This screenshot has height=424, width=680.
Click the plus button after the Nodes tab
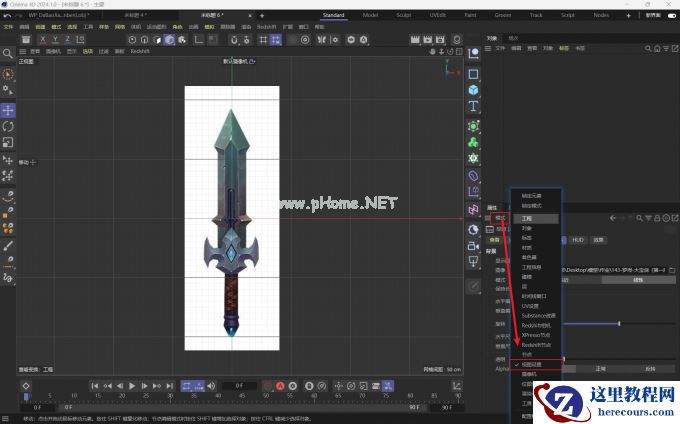click(628, 16)
